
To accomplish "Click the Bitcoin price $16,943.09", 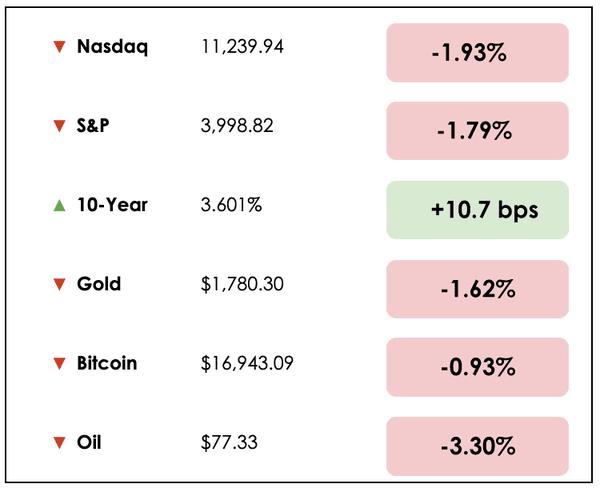I will click(x=247, y=363).
